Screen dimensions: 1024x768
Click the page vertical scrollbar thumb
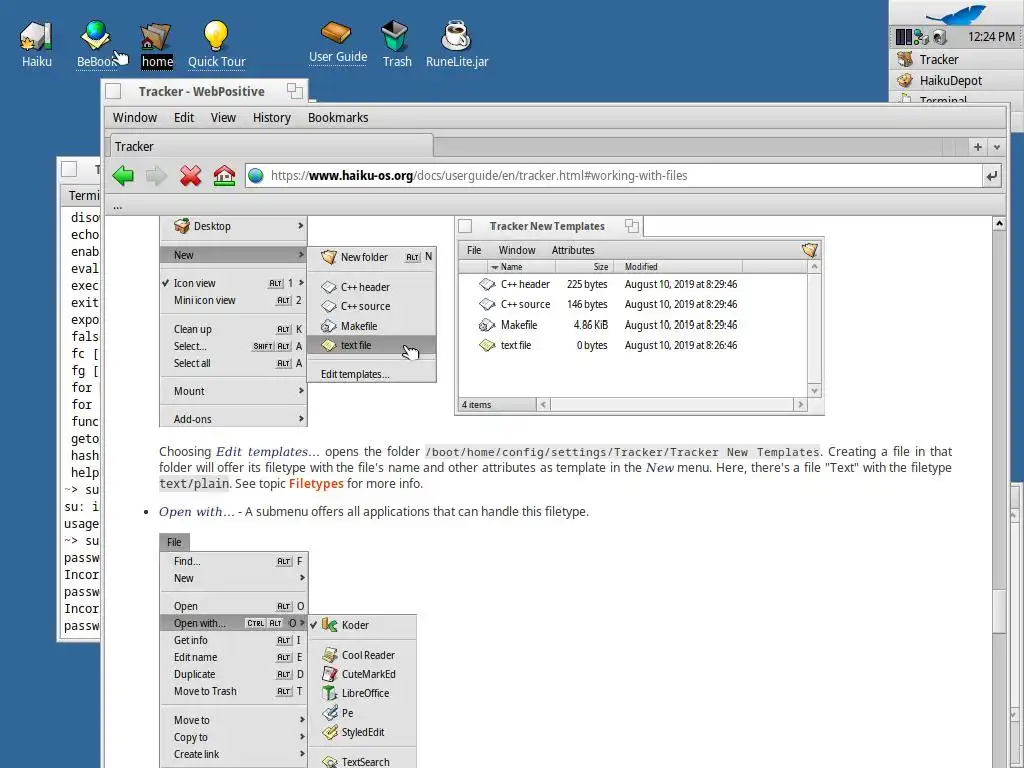click(x=999, y=611)
